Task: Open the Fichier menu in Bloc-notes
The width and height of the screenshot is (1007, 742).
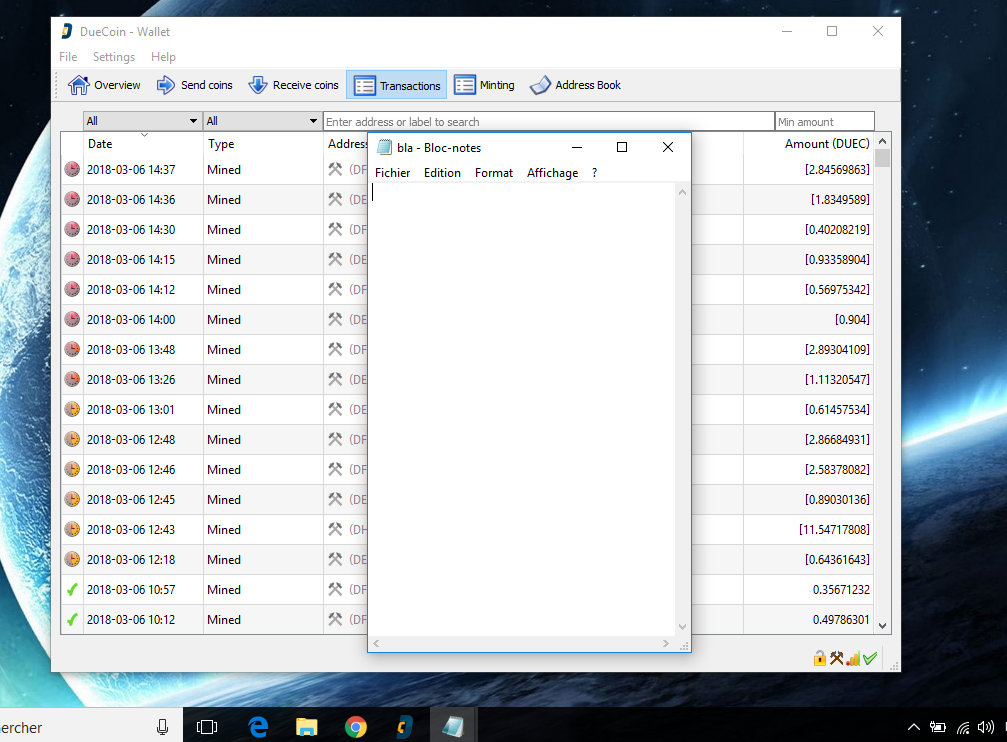Action: pos(392,173)
